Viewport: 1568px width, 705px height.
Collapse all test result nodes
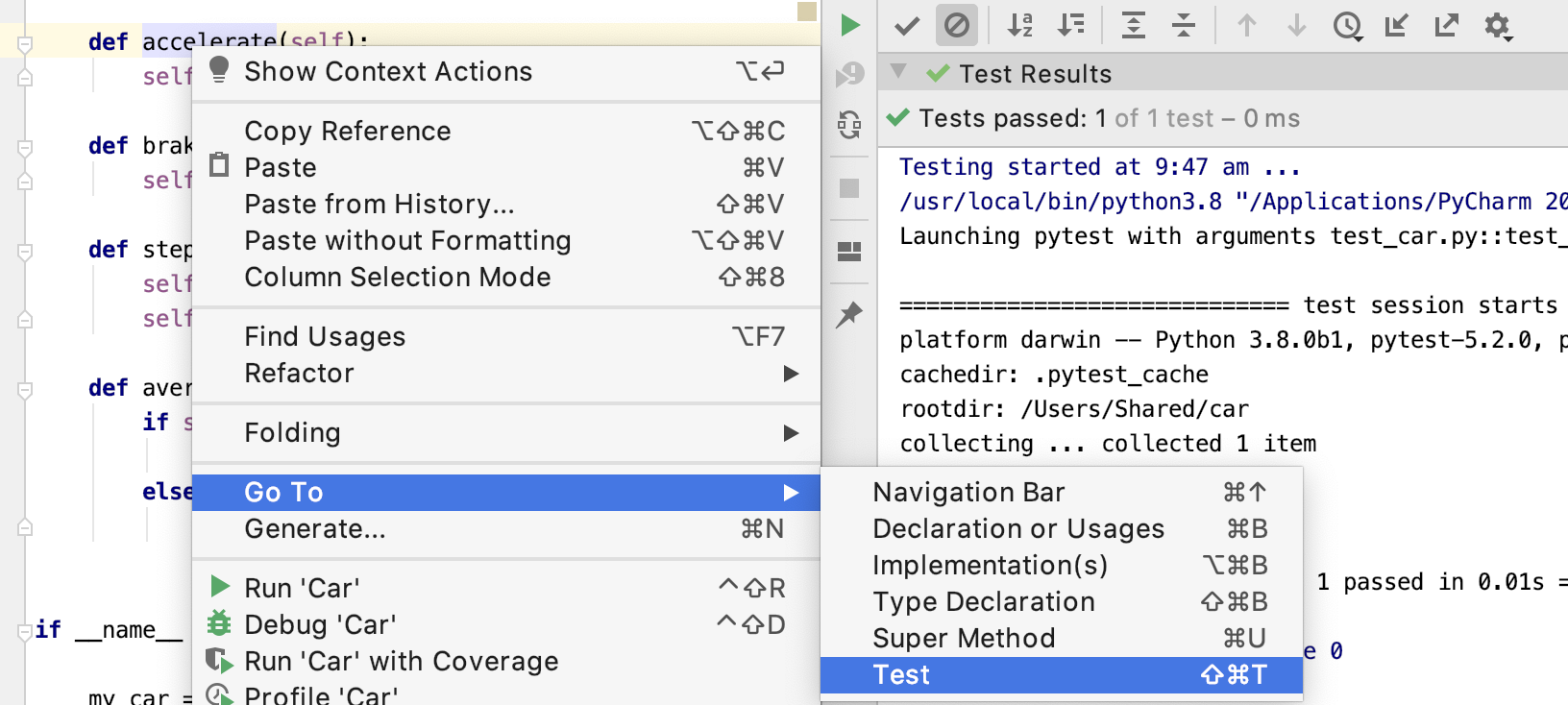(x=1184, y=25)
